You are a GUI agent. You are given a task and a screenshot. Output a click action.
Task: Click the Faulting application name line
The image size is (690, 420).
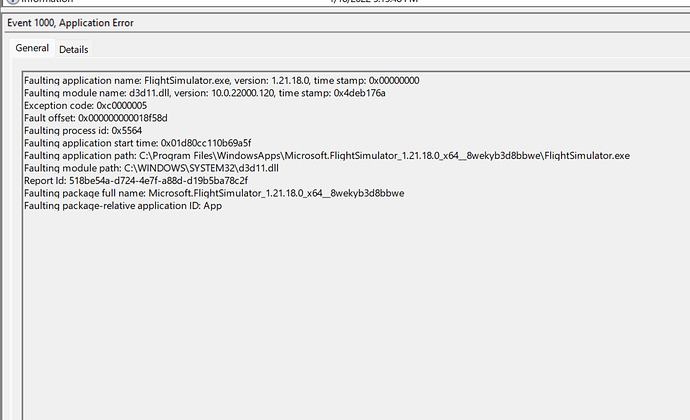pos(221,81)
